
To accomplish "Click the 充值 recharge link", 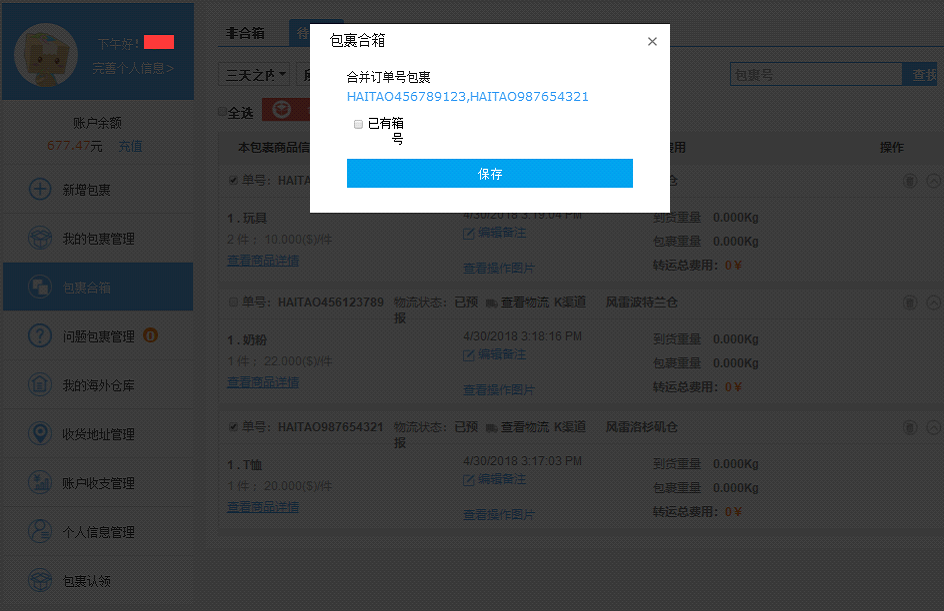I will click(x=130, y=146).
